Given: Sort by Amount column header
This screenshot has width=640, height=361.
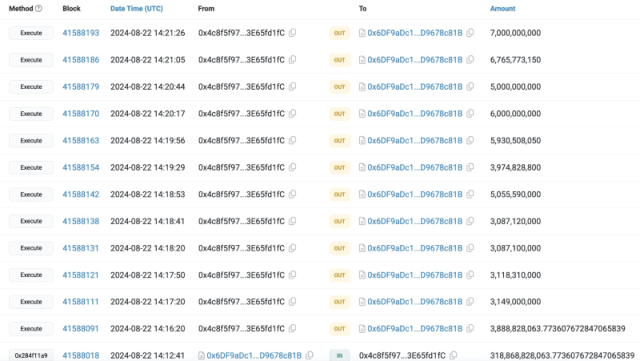Looking at the screenshot, I should pos(502,8).
